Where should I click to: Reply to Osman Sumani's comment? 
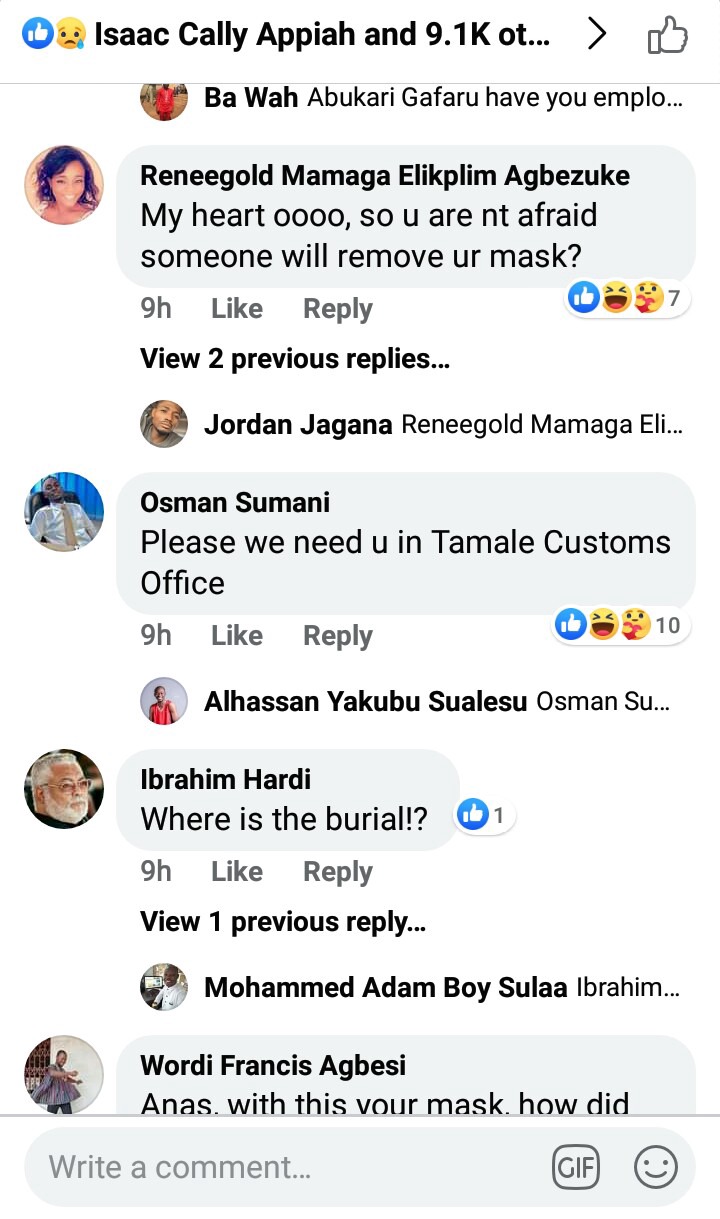tap(338, 635)
